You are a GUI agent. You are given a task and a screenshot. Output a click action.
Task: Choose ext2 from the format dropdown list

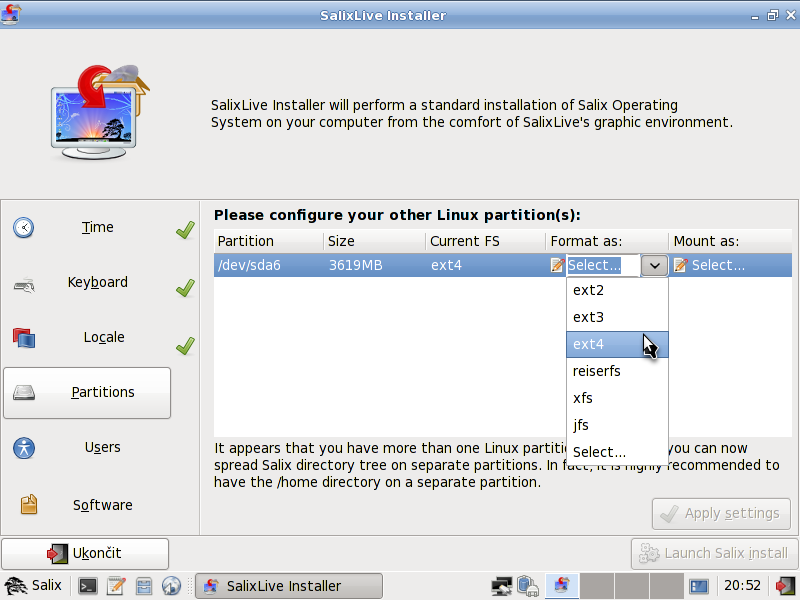(x=617, y=290)
